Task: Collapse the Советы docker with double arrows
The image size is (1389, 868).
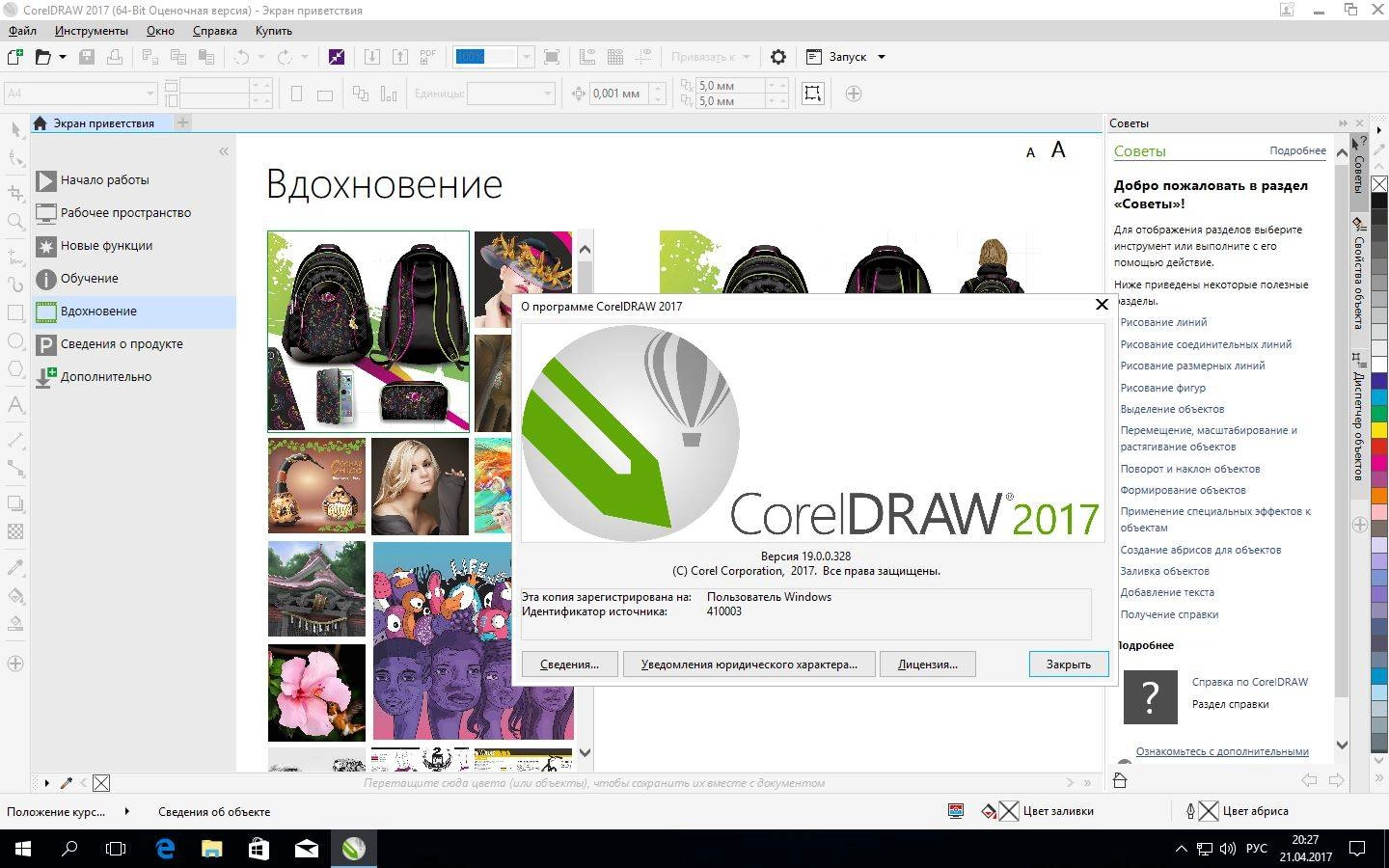Action: coord(1343,123)
